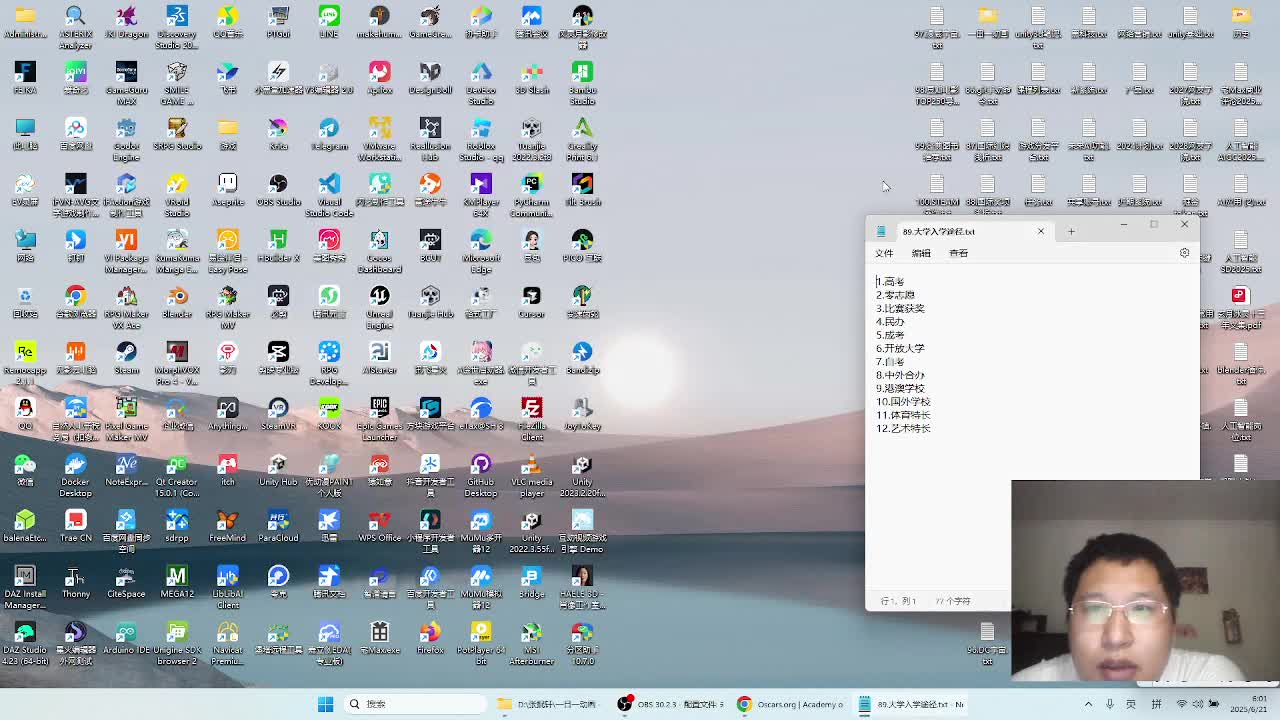Viewport: 1280px width, 720px height.
Task: Open Docker Desktop shortcut
Action: tap(75, 465)
